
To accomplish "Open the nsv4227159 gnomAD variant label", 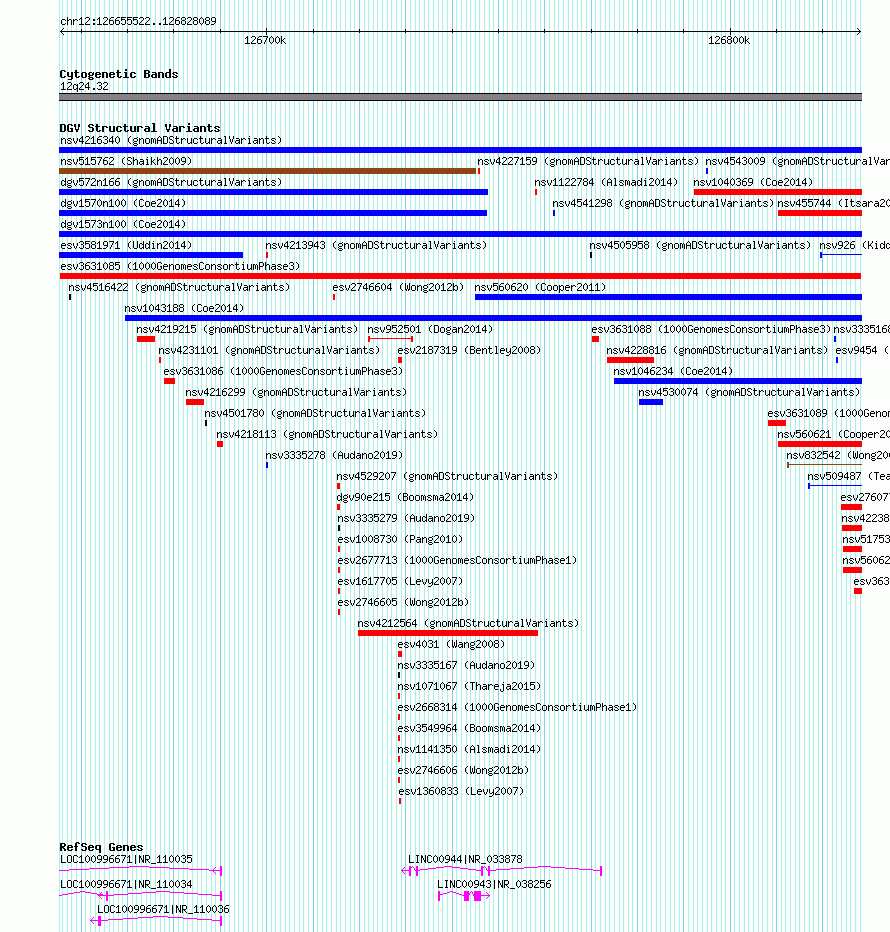I will [588, 161].
